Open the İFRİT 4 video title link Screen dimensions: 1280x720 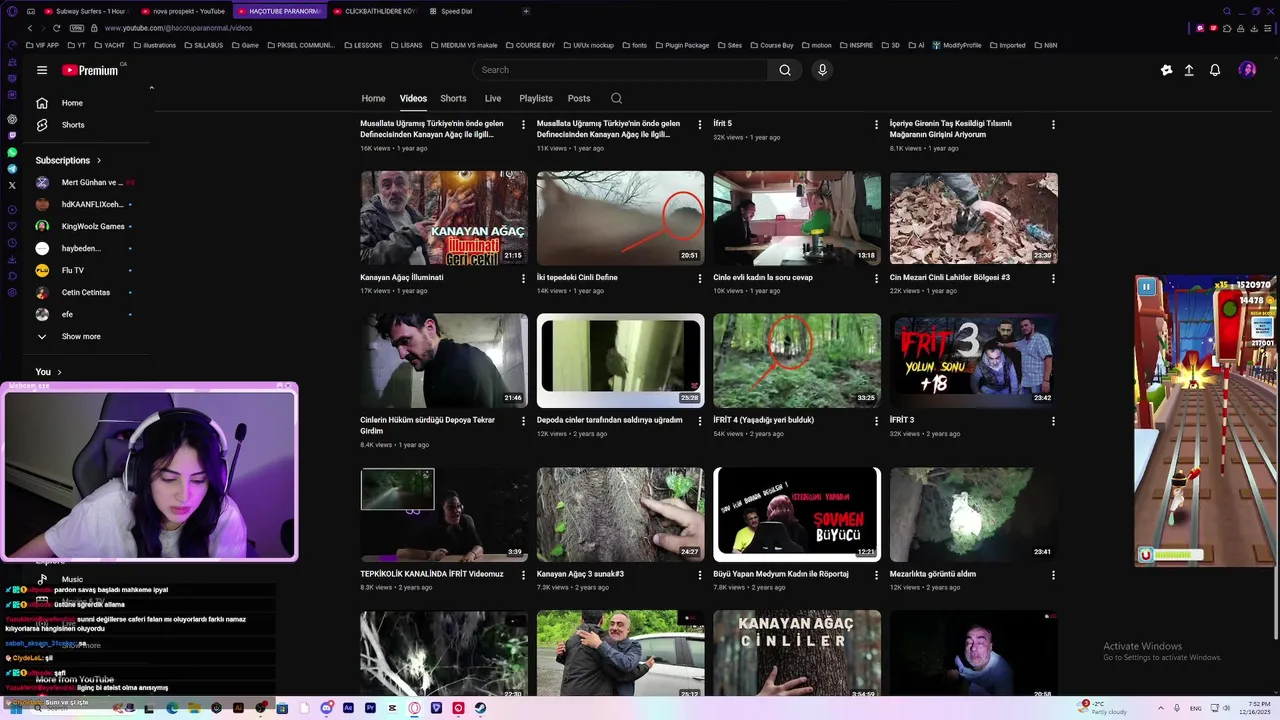click(x=763, y=420)
